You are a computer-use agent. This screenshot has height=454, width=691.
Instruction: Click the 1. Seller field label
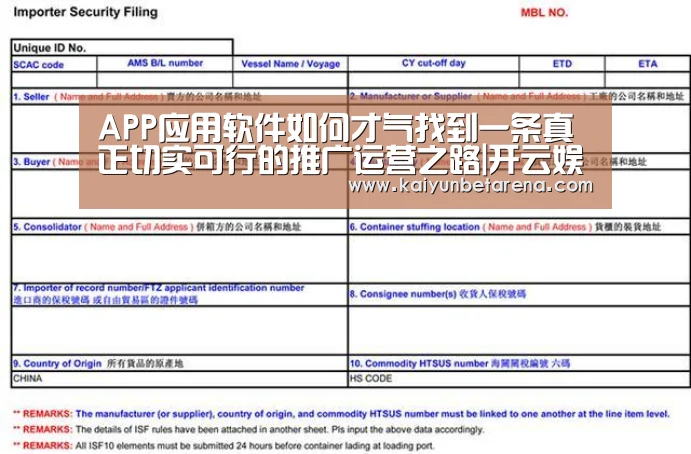[137, 97]
